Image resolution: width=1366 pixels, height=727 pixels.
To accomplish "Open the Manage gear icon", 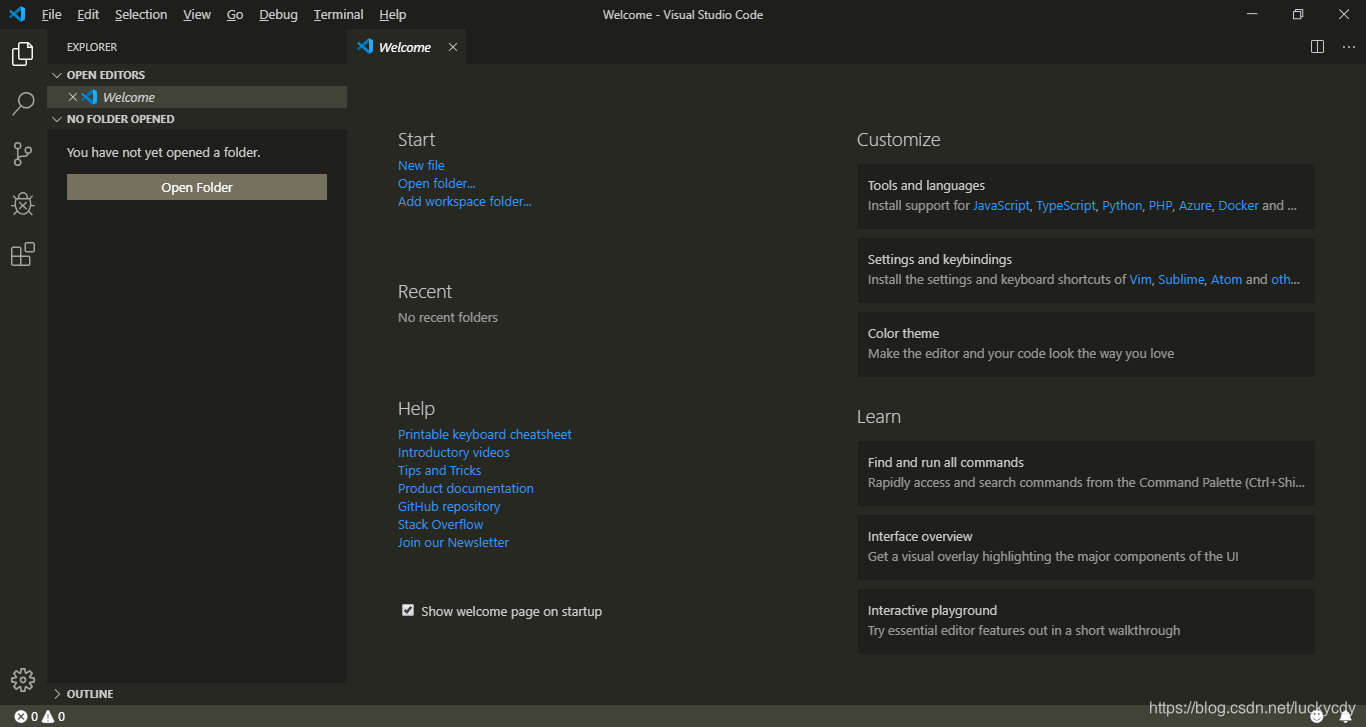I will (x=23, y=680).
